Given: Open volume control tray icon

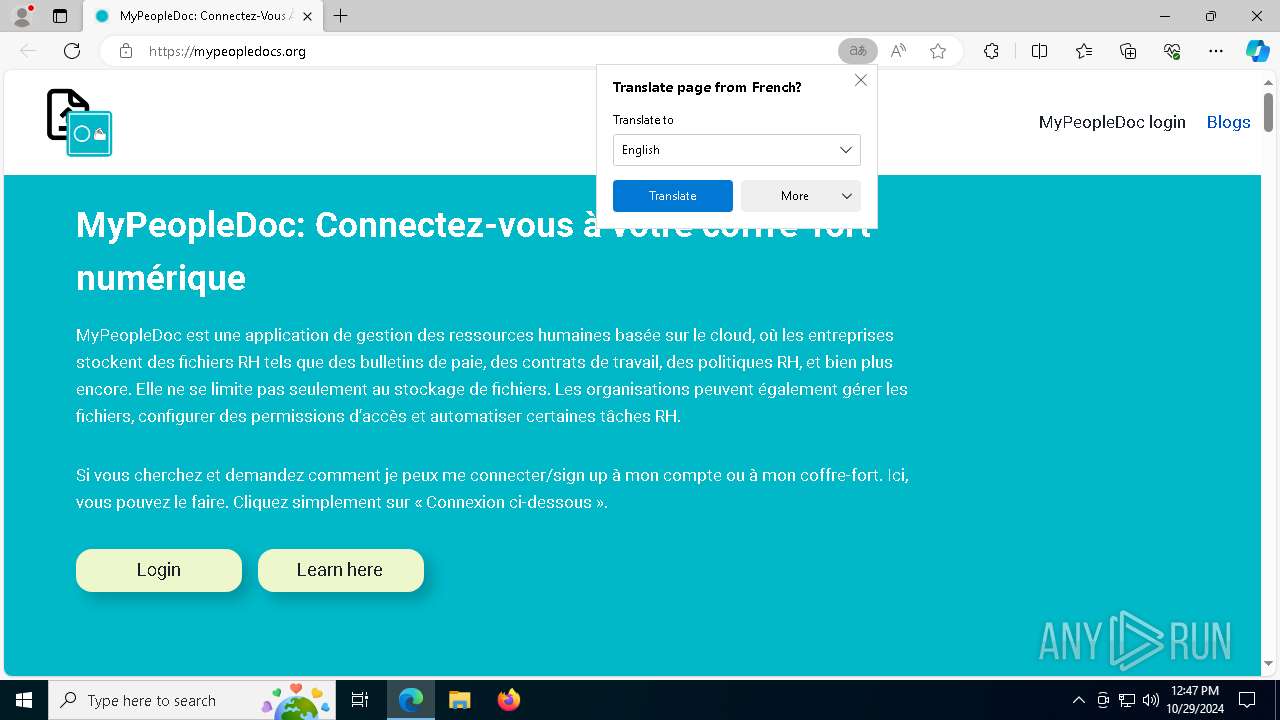Looking at the screenshot, I should [1150, 700].
